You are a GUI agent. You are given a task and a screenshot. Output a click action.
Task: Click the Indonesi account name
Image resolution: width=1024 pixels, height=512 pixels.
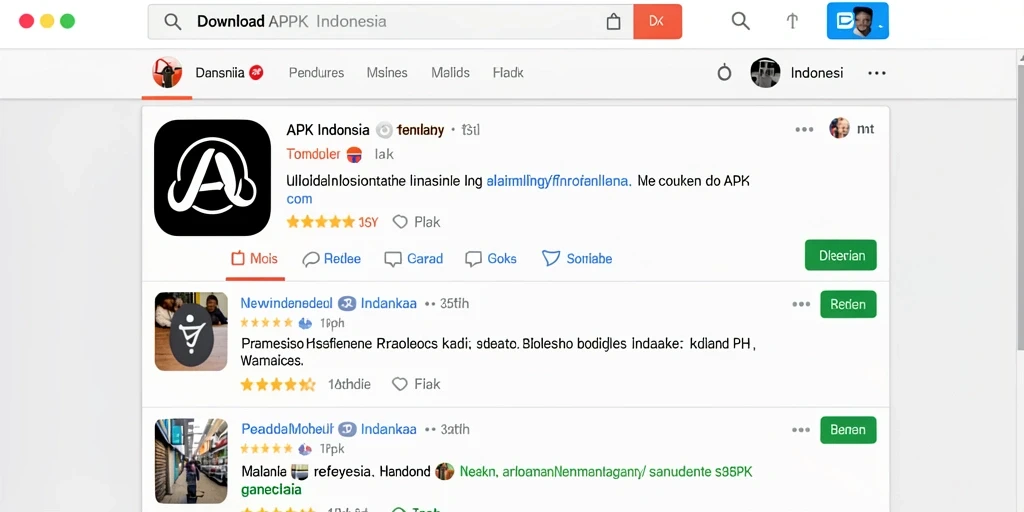(817, 73)
